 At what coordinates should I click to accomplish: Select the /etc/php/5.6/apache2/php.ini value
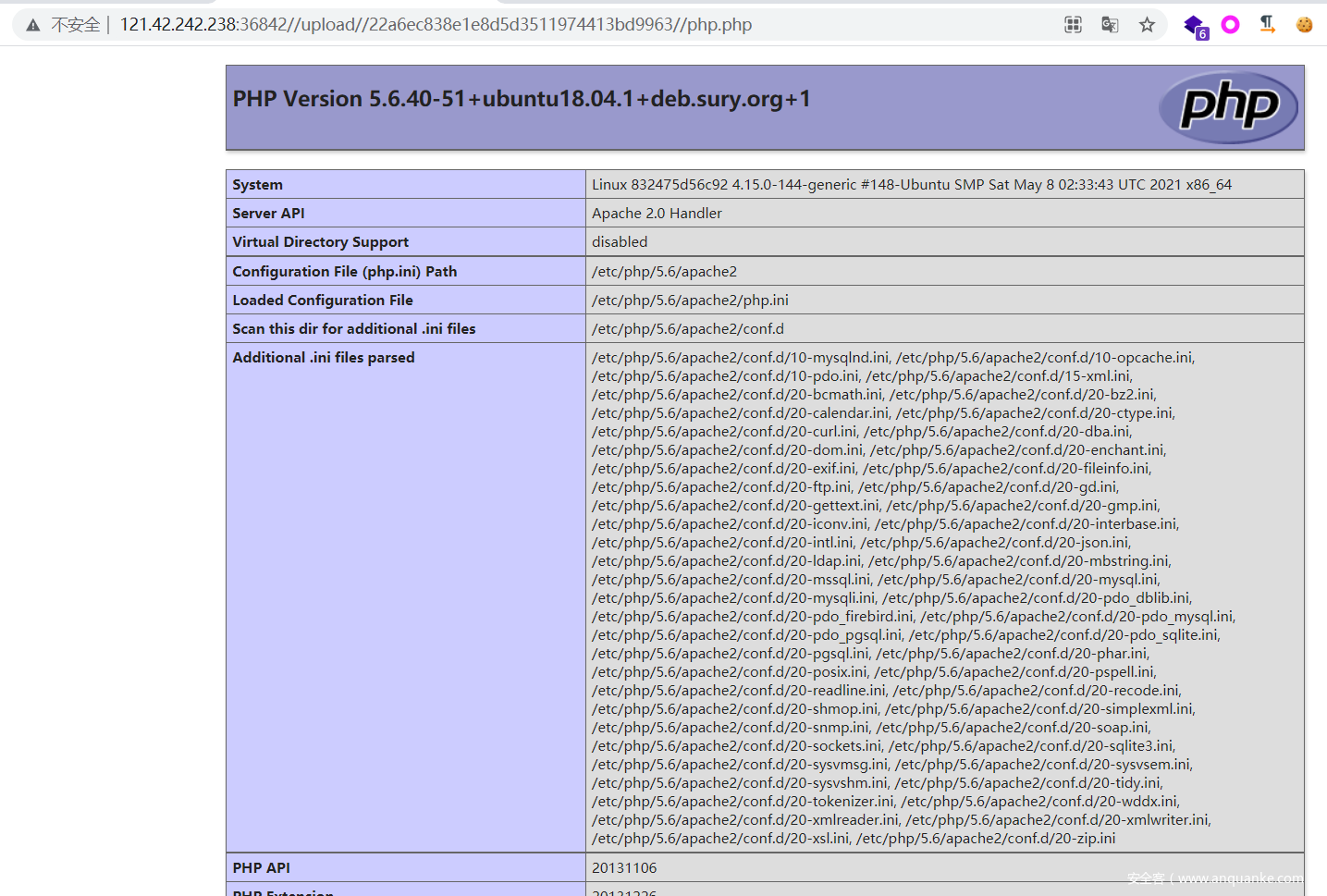click(690, 301)
